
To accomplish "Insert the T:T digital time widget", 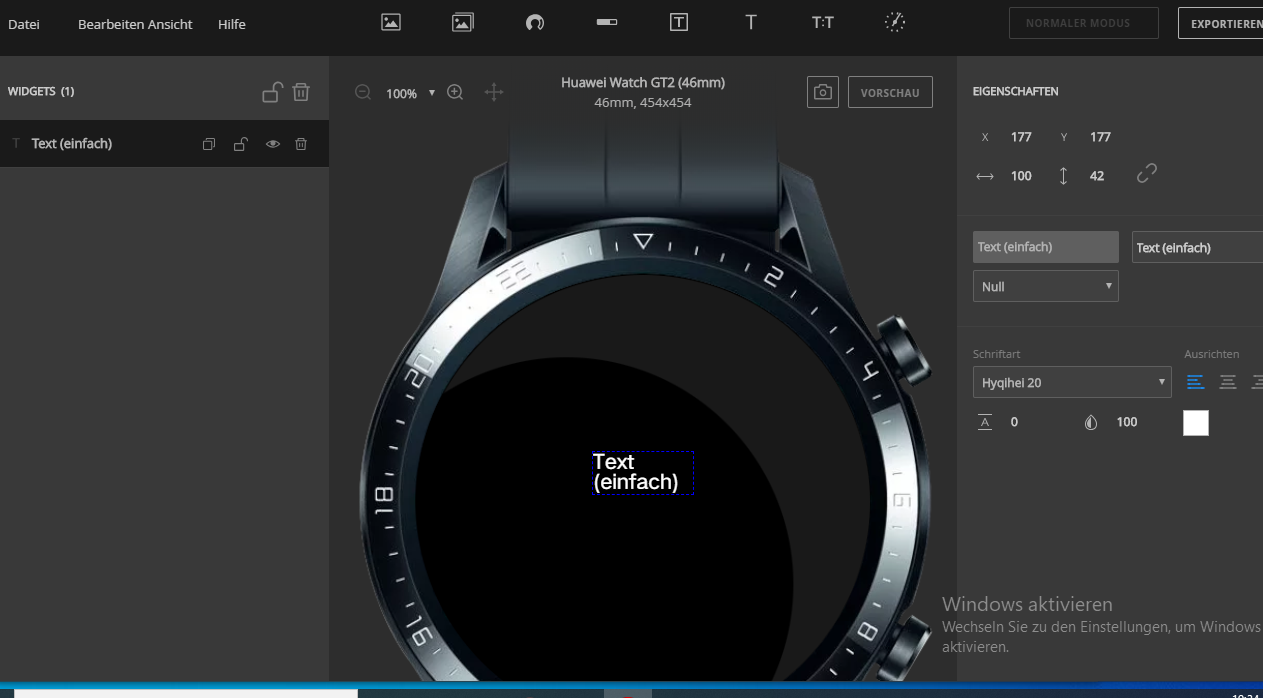I will tap(823, 22).
